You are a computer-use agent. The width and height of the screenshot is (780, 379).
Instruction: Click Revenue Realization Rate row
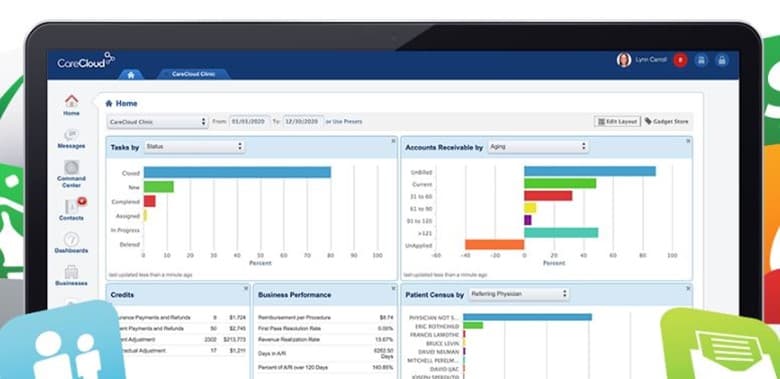coord(325,339)
